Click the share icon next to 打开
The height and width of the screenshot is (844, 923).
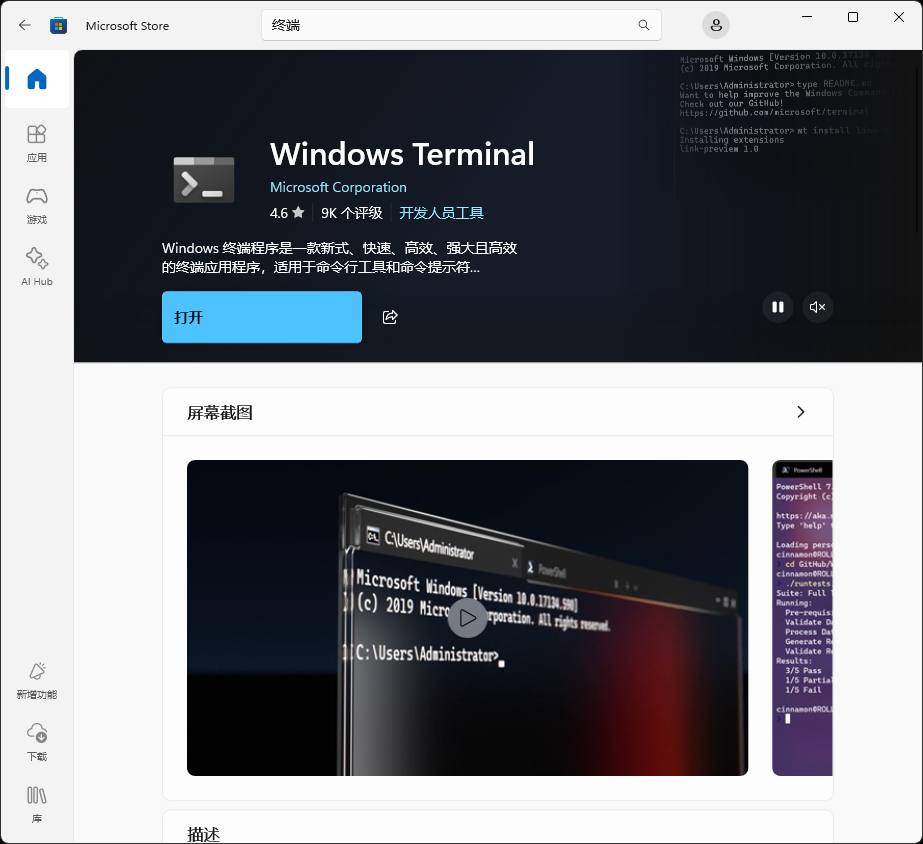pos(390,317)
